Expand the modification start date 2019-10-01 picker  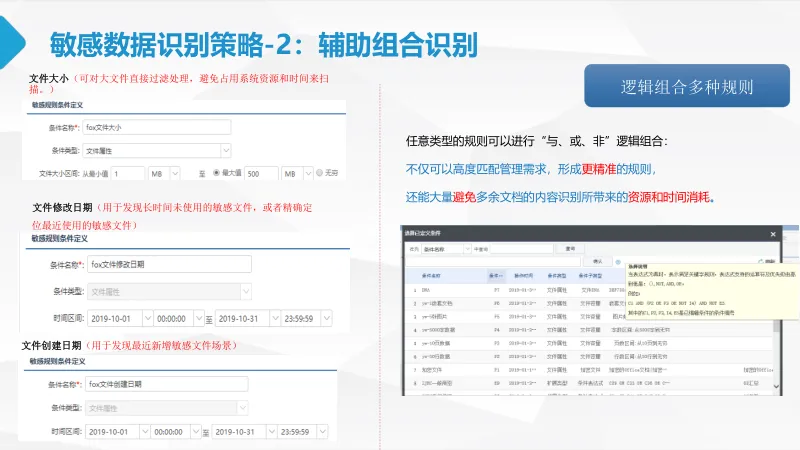tap(147, 318)
